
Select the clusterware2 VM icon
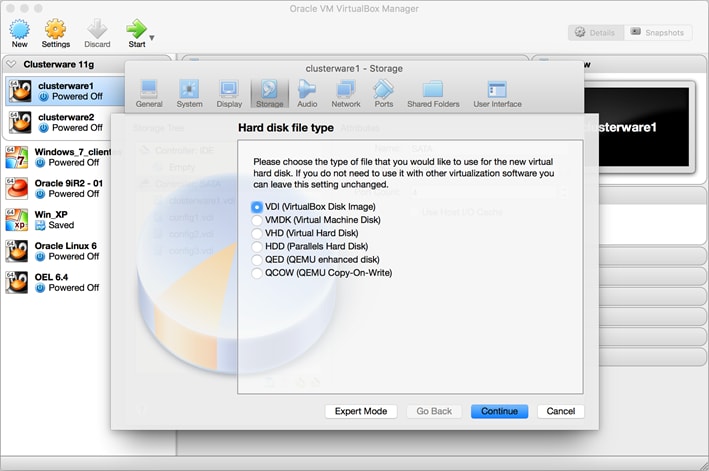tap(20, 122)
